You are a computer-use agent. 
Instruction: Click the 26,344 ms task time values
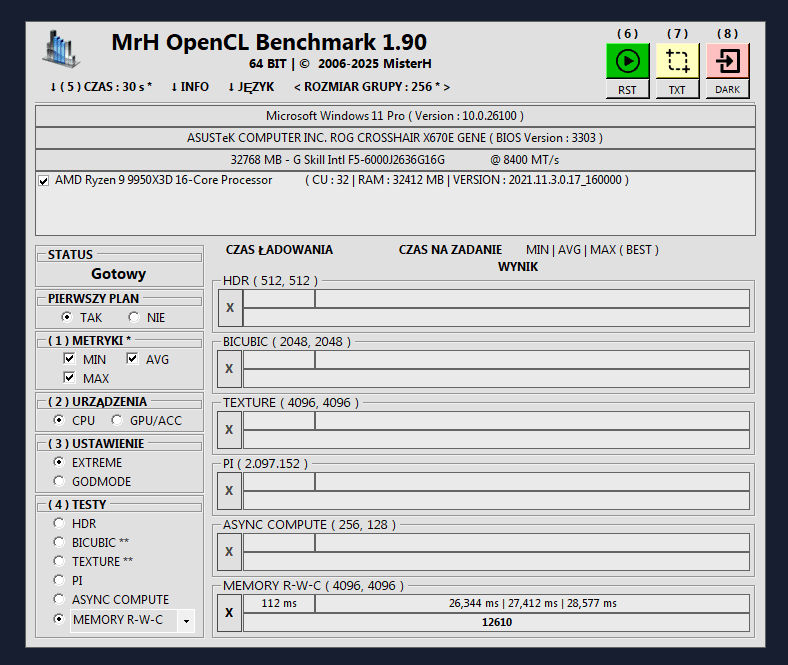[x=533, y=603]
